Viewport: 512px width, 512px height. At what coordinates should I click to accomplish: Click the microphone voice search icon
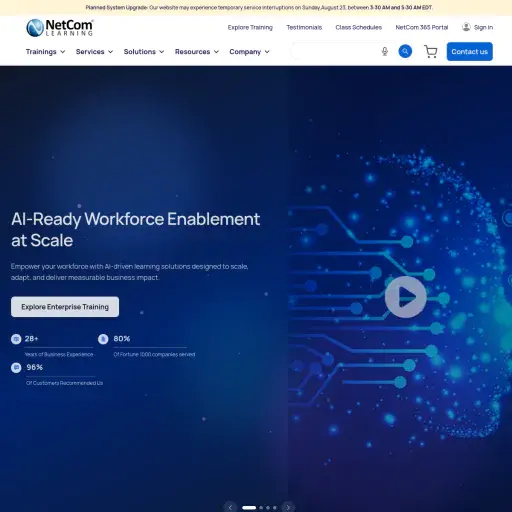tap(385, 51)
